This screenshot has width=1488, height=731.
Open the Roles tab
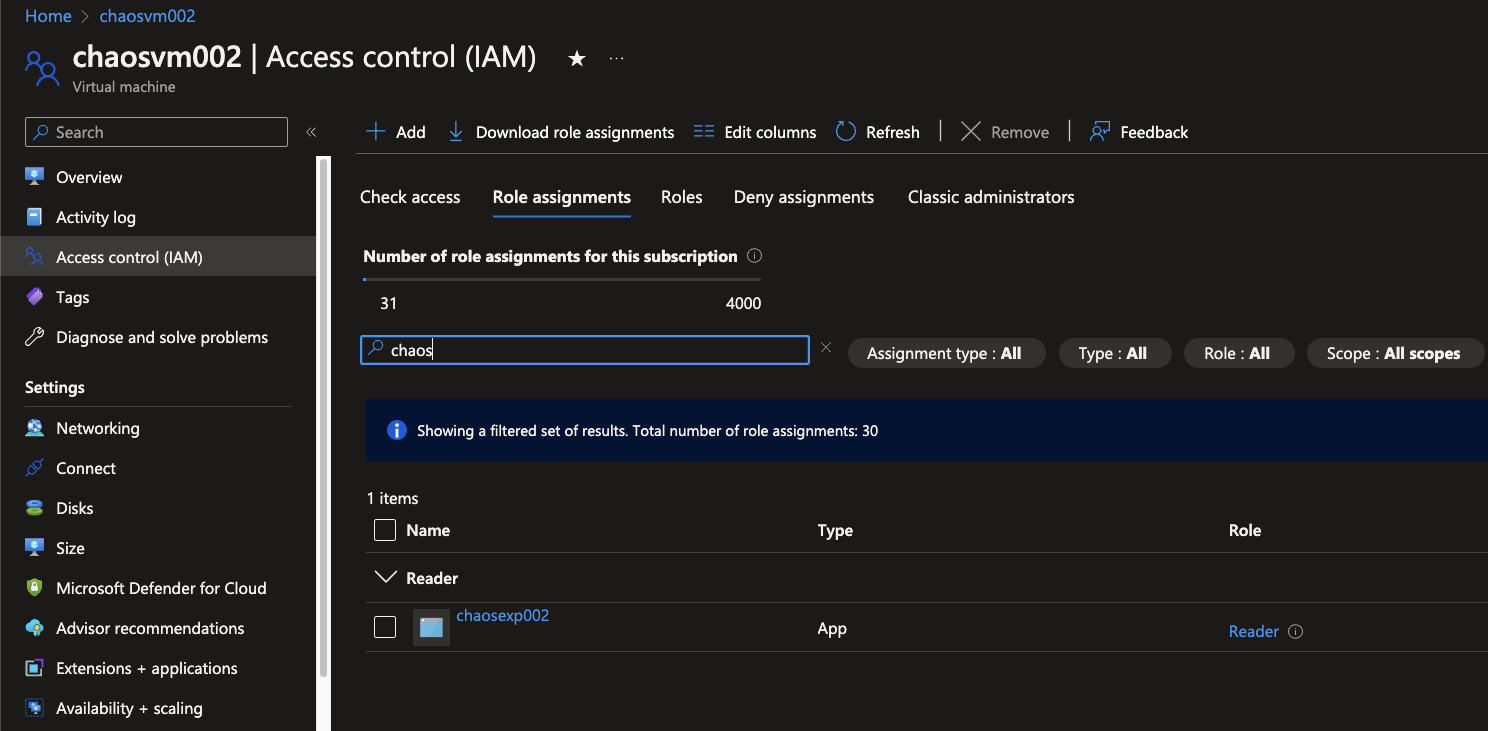coord(682,197)
